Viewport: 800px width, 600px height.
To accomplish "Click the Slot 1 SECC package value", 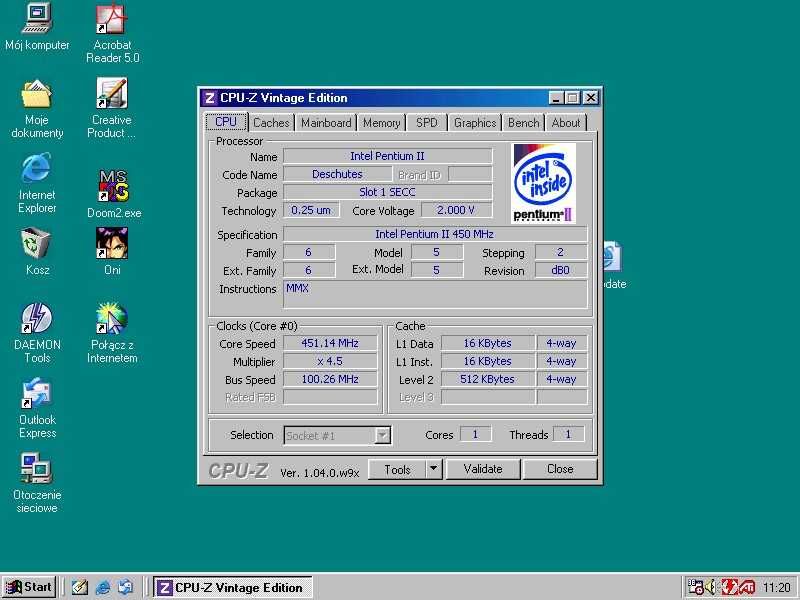I will pos(387,192).
